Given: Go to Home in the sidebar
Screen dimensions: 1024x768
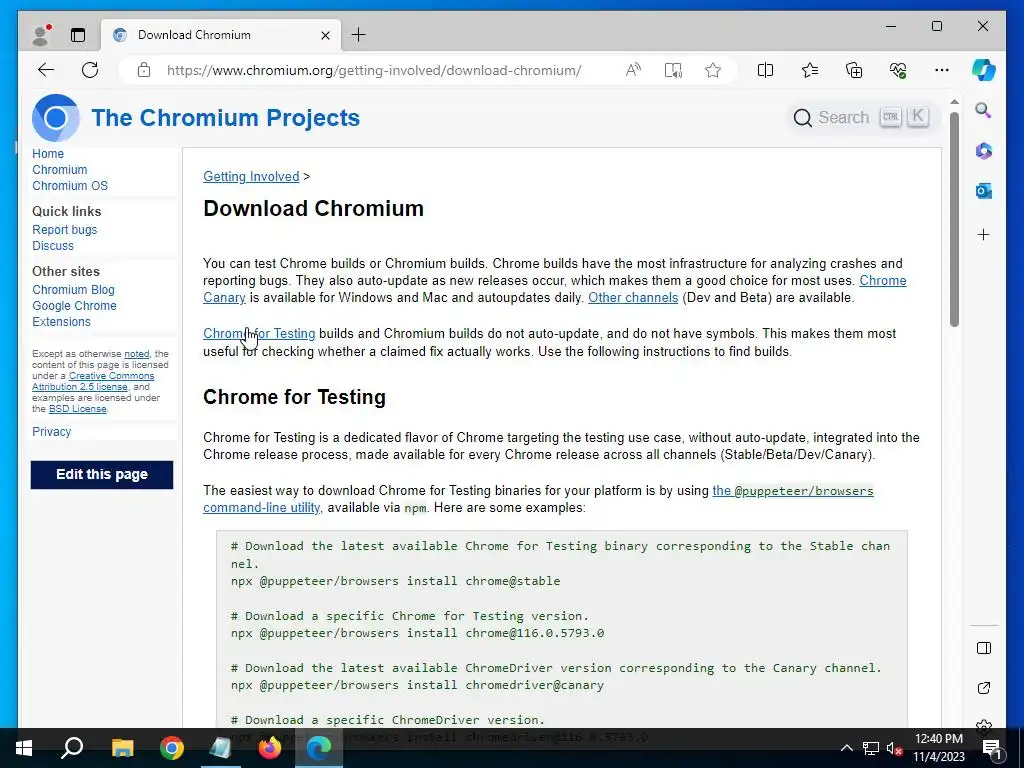Looking at the screenshot, I should click(x=48, y=154).
